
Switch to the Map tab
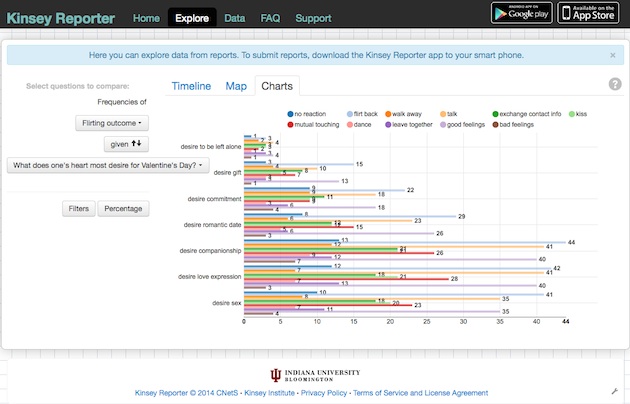[236, 86]
